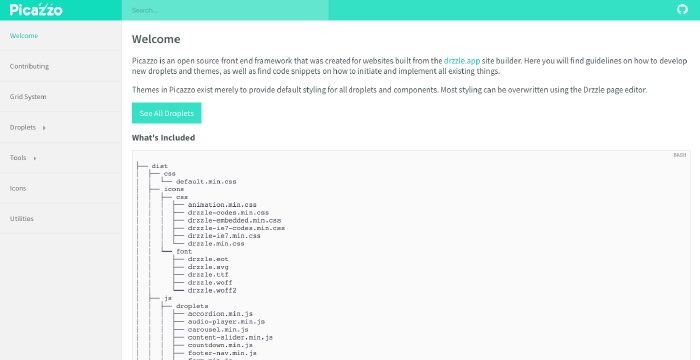Expand the Droplets submenu arrow
The height and width of the screenshot is (360, 700).
pos(44,128)
